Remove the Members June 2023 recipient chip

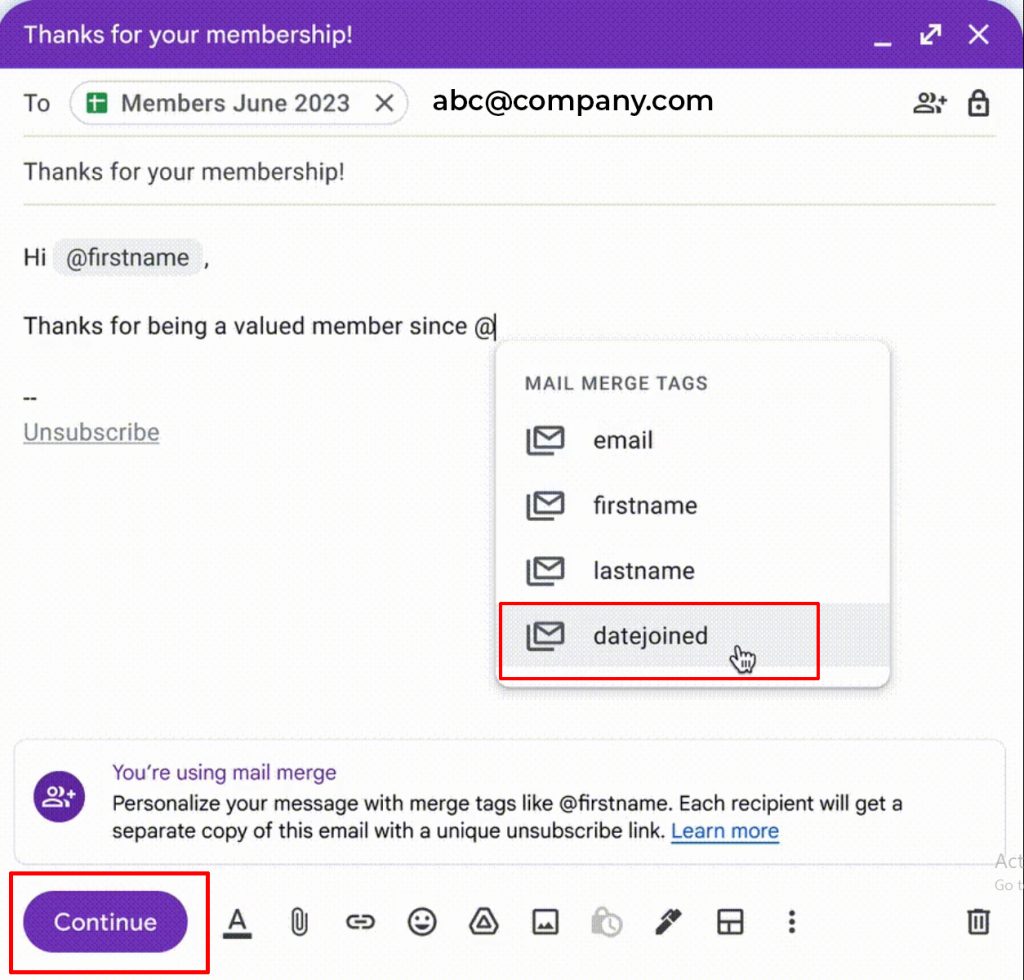[x=384, y=103]
